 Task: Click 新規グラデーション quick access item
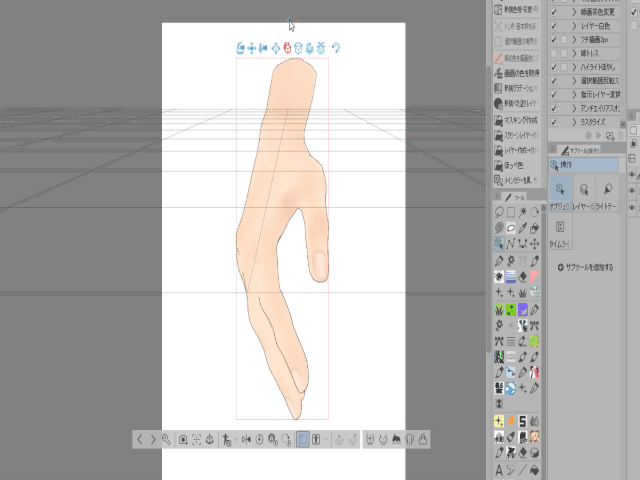516,88
